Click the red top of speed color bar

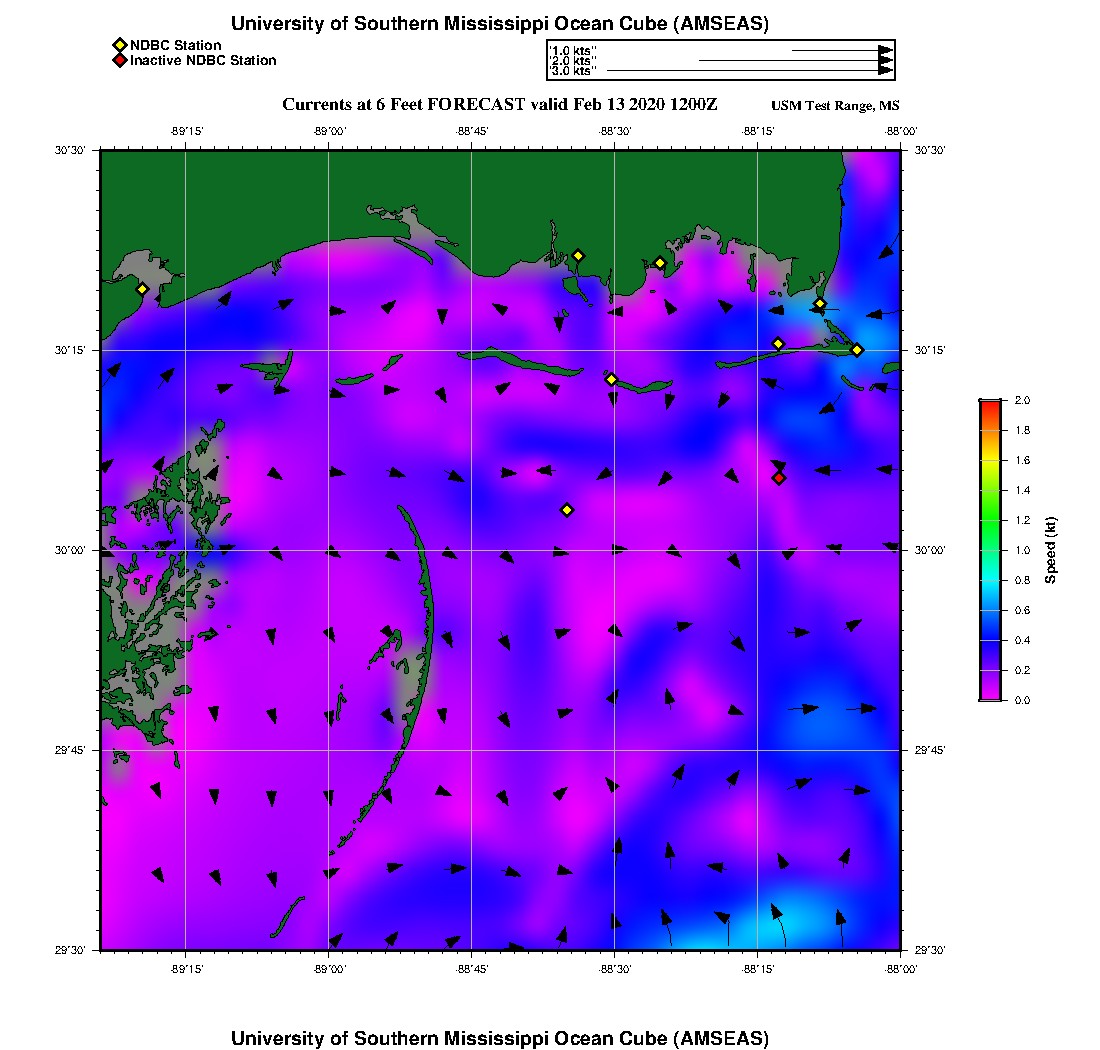990,404
